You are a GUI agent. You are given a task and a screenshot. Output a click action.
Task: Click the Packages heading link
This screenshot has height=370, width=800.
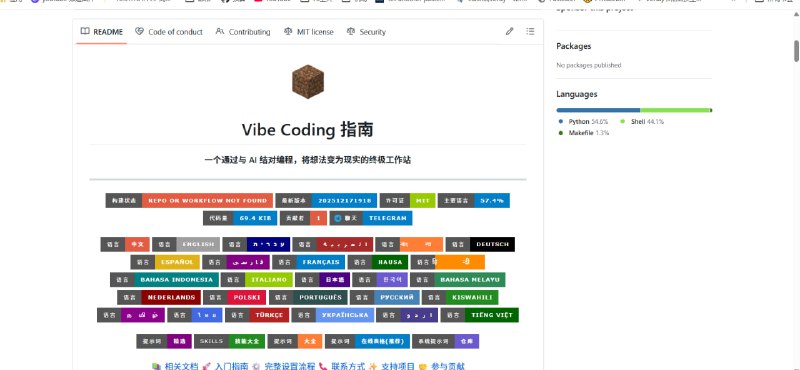pyautogui.click(x=573, y=46)
